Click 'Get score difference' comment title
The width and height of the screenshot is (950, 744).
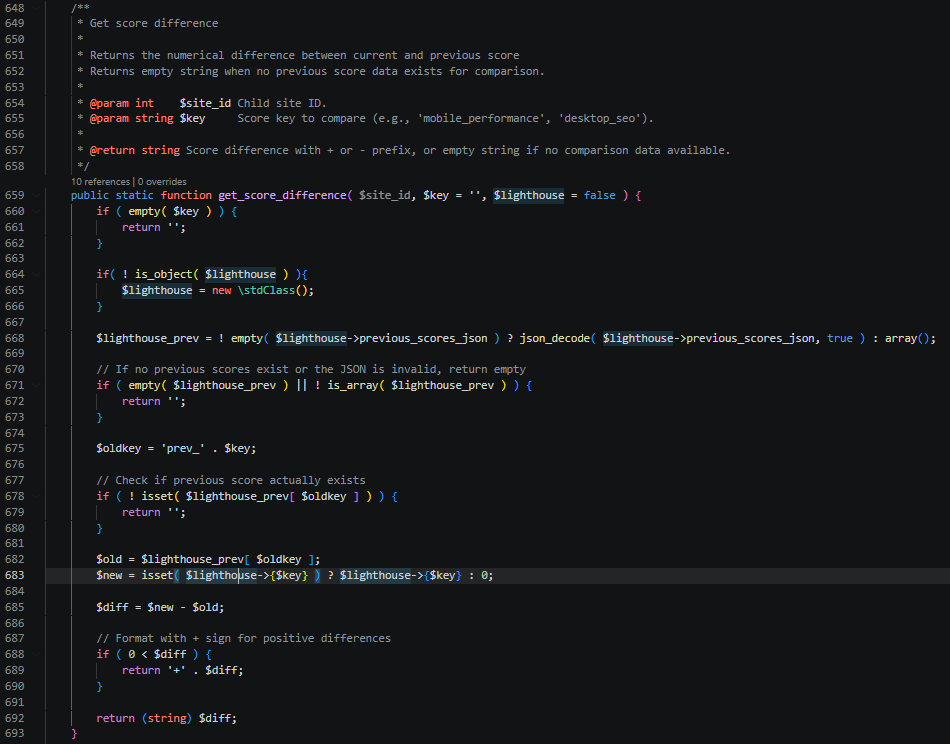tap(154, 23)
